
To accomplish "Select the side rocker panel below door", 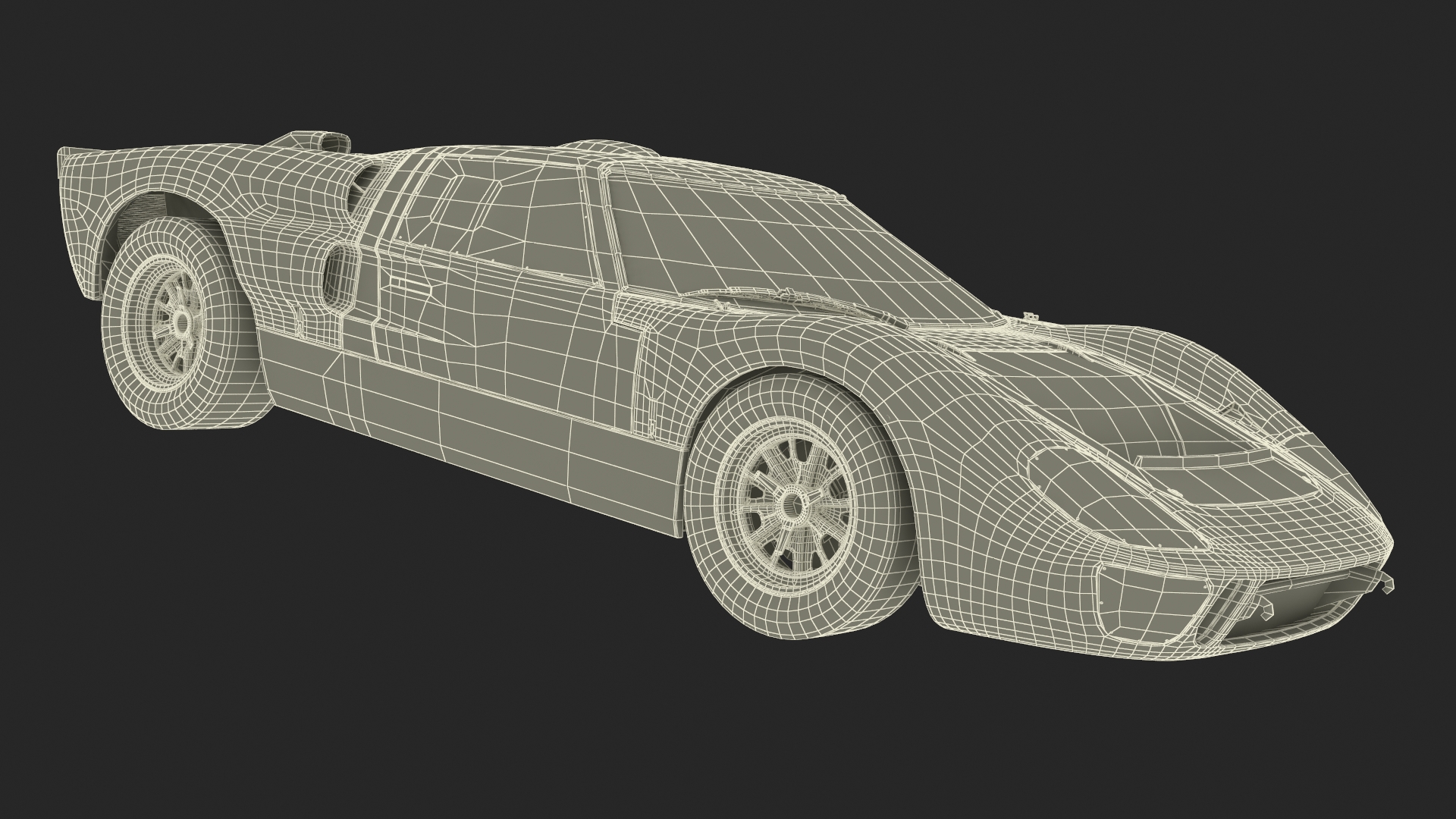I will tap(470, 432).
